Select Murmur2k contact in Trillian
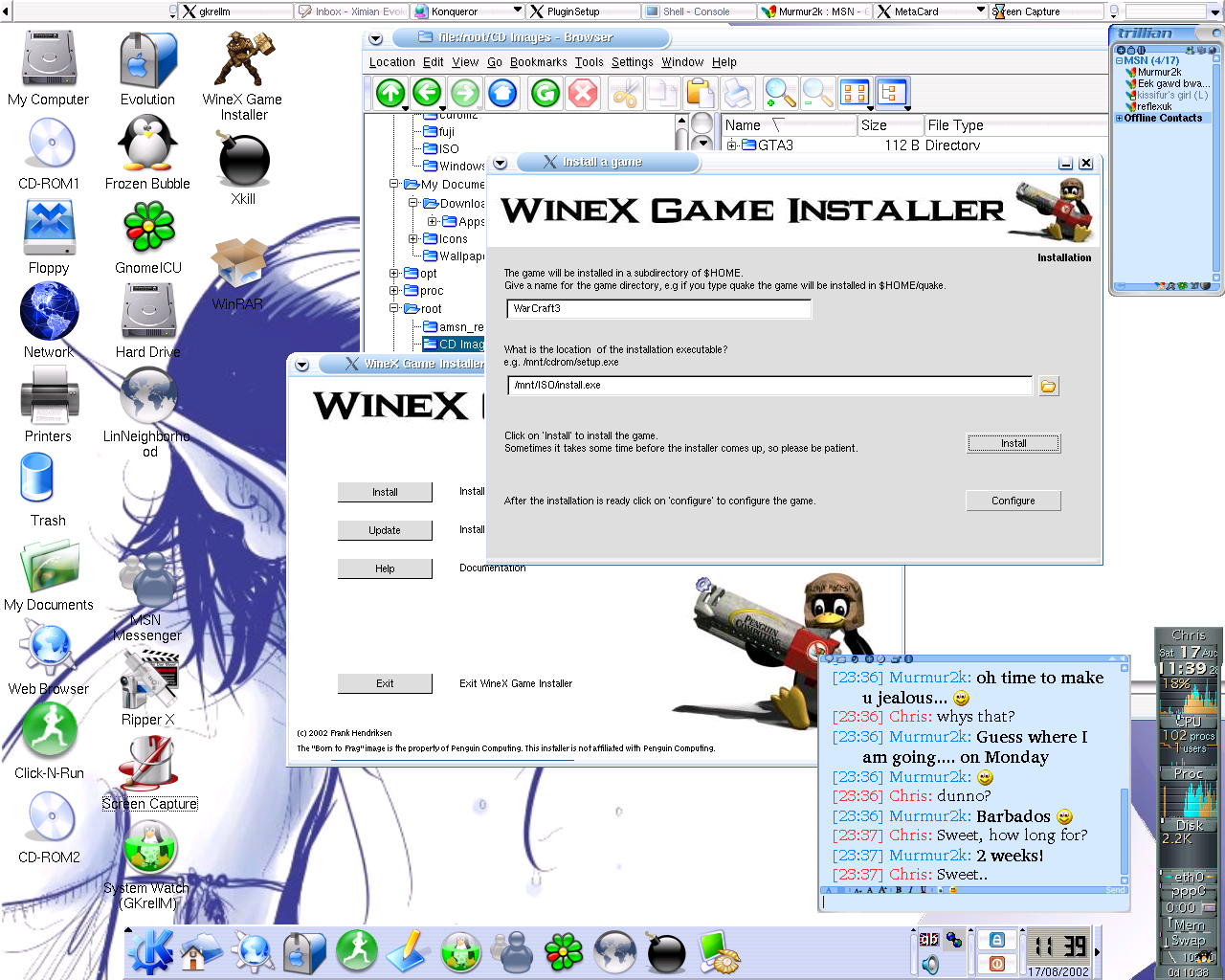The width and height of the screenshot is (1225, 980). pyautogui.click(x=1154, y=72)
